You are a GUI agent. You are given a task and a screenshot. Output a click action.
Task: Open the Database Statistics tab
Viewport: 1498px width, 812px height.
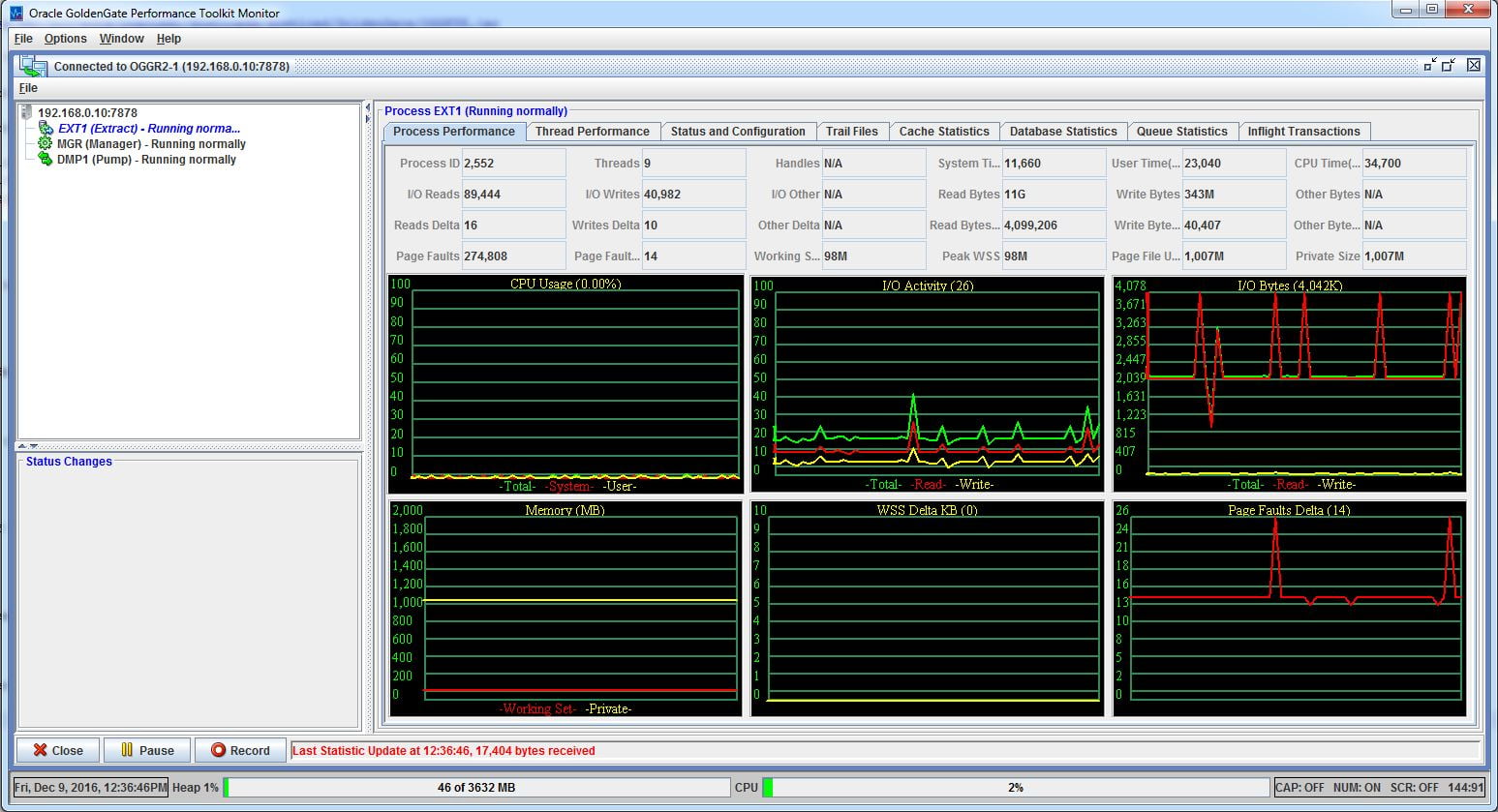[1063, 132]
